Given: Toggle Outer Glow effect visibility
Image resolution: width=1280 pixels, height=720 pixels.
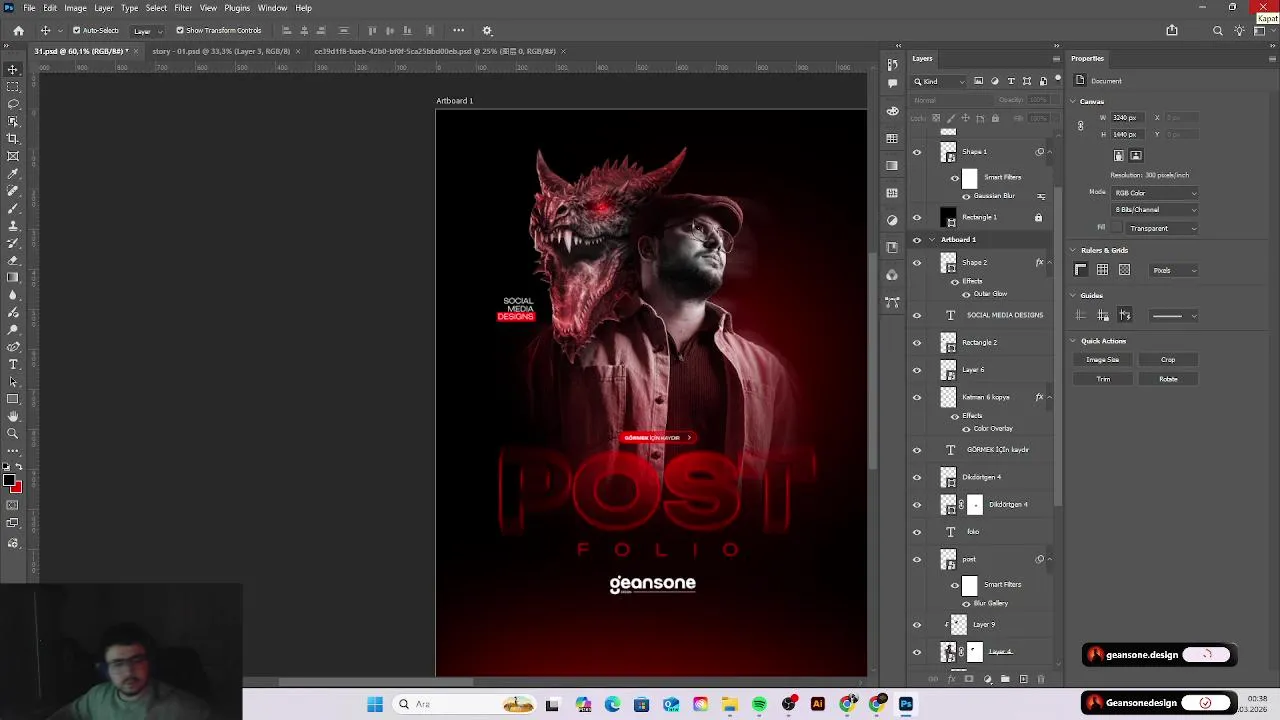Looking at the screenshot, I should pos(966,294).
